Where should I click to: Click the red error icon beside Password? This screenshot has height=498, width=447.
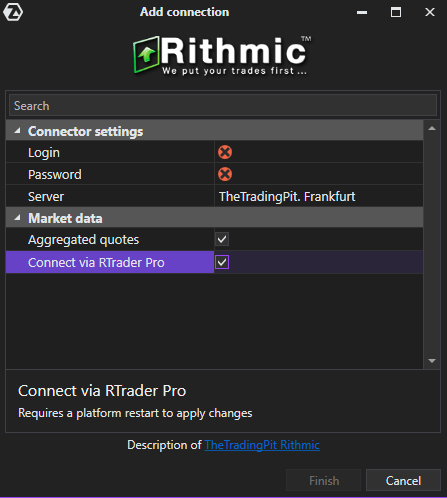(x=225, y=174)
